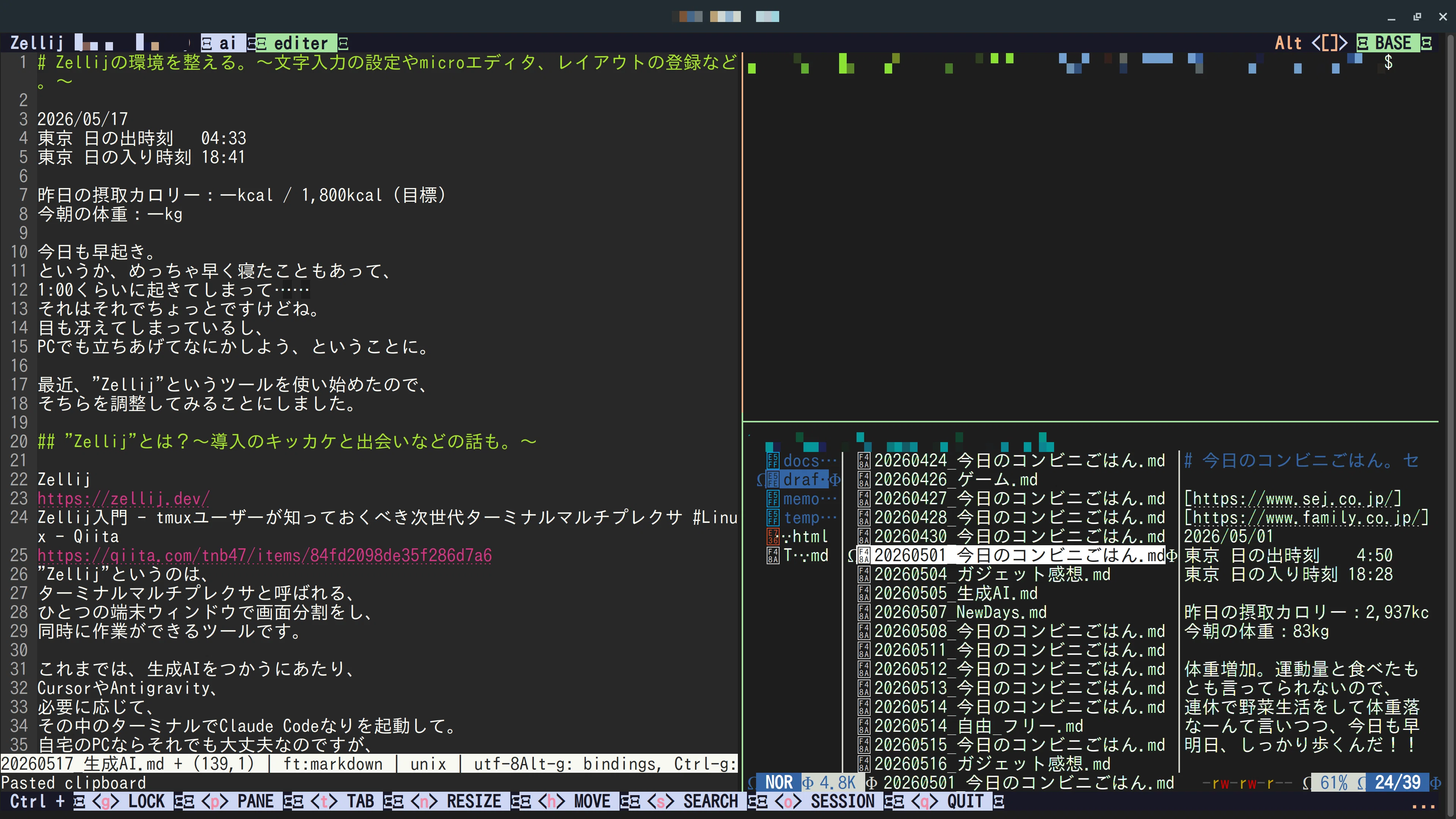Select the highlighted draf folder name
The image size is (1456, 819).
coord(805,479)
